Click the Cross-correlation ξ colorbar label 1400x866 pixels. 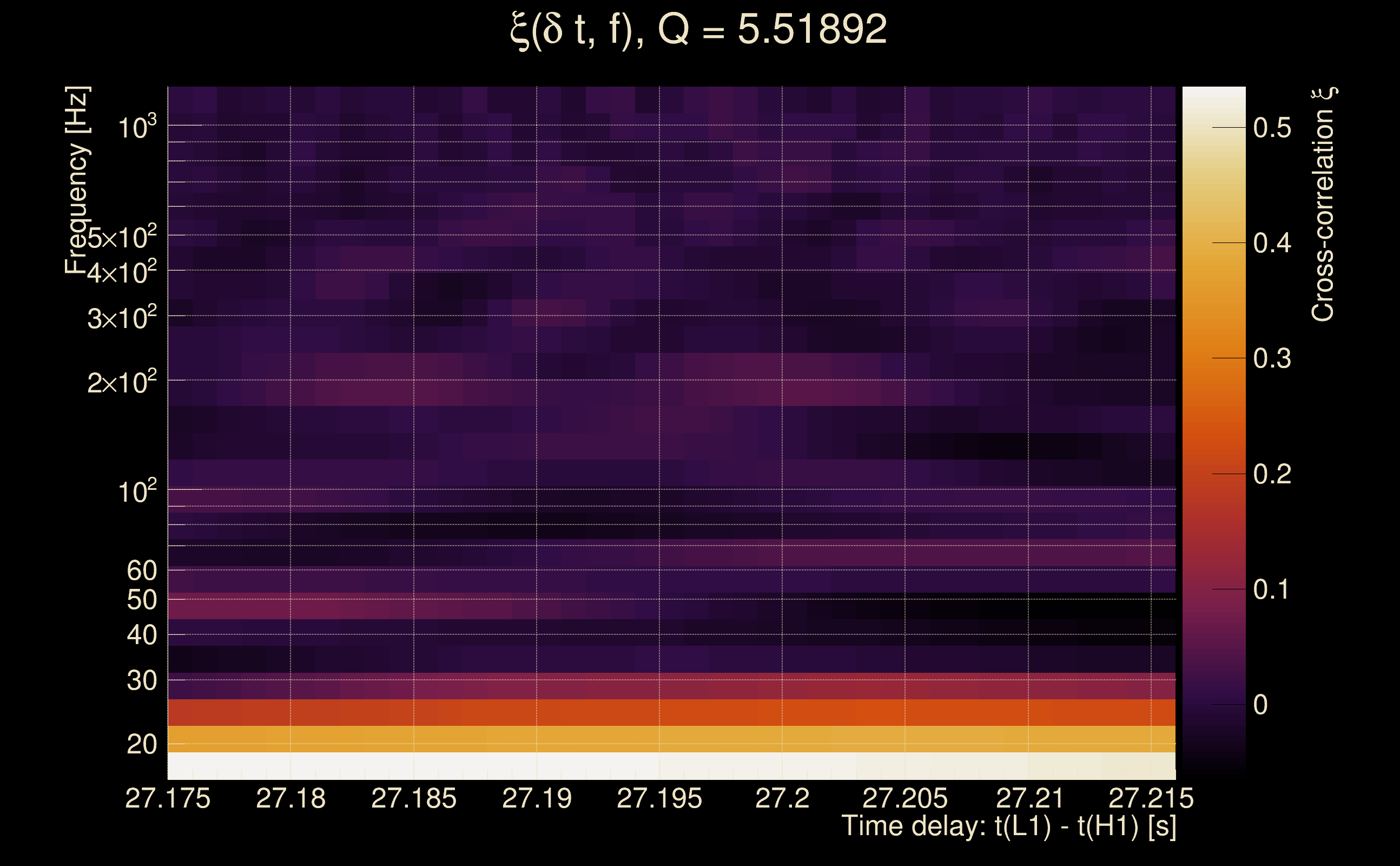tap(1323, 204)
